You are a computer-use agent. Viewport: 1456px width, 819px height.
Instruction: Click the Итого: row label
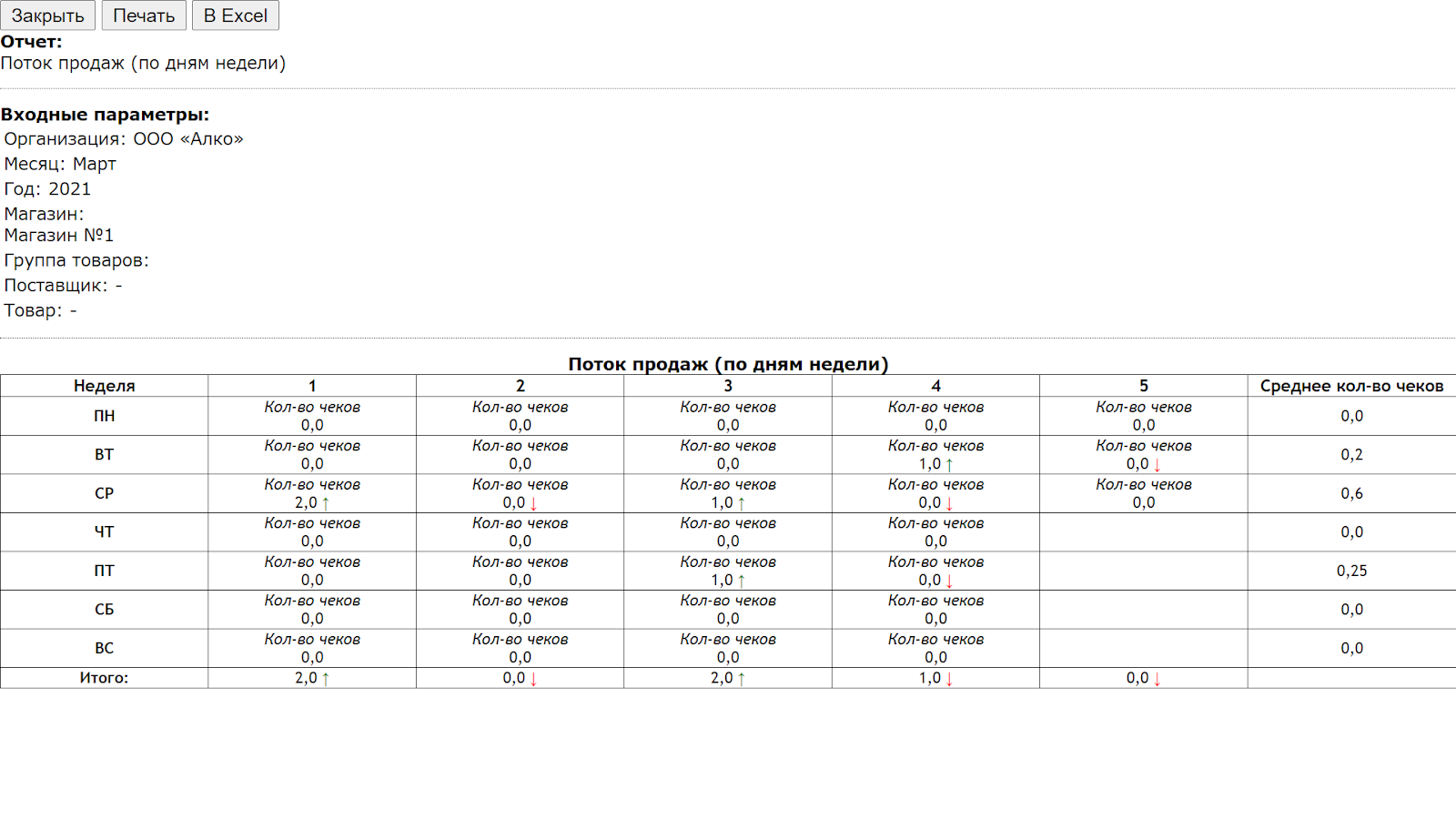coord(104,678)
